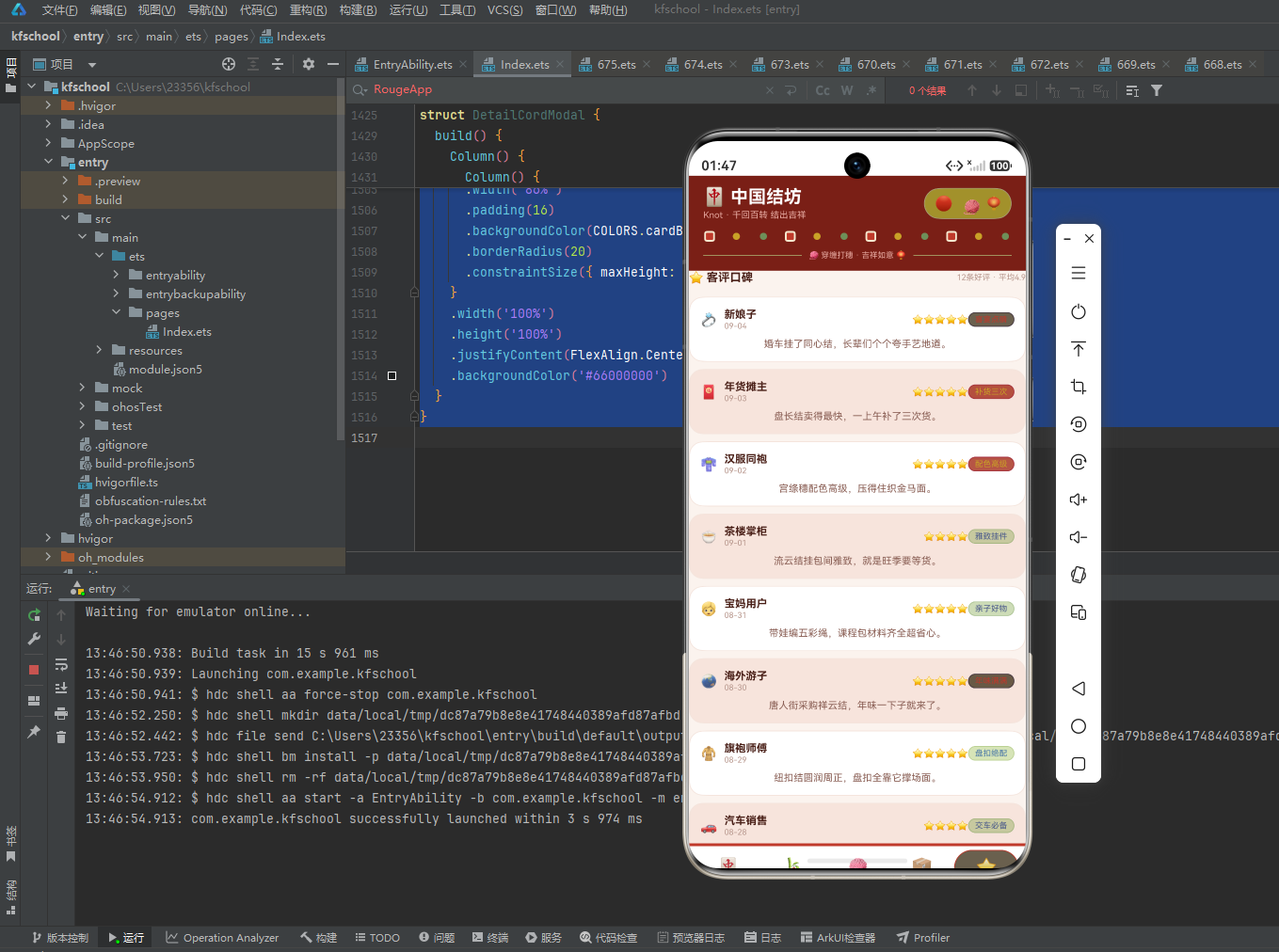Screen dimensions: 1279x952
Task: Restore run panel layout
Action: pos(34,701)
